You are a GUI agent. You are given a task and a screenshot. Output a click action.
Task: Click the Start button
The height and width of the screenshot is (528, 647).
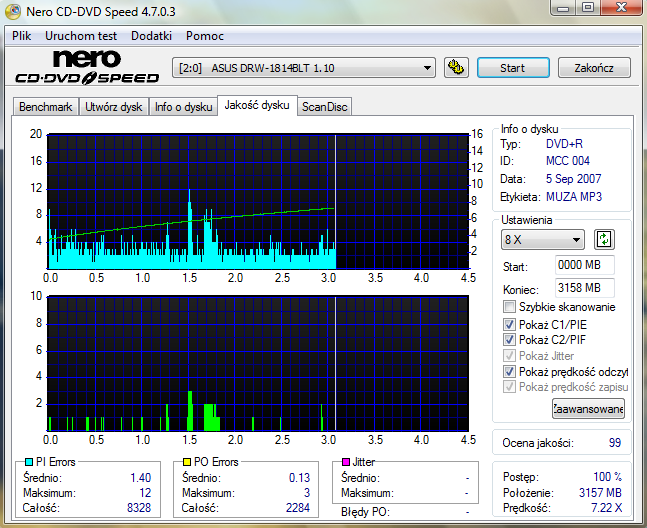coord(513,68)
